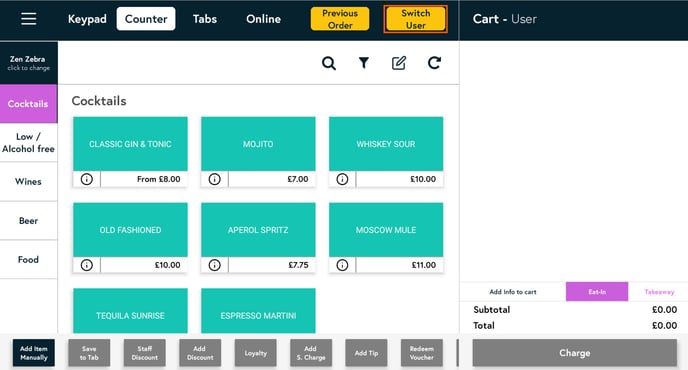Click Add Info to cart
Image resolution: width=688 pixels, height=370 pixels.
pos(512,292)
